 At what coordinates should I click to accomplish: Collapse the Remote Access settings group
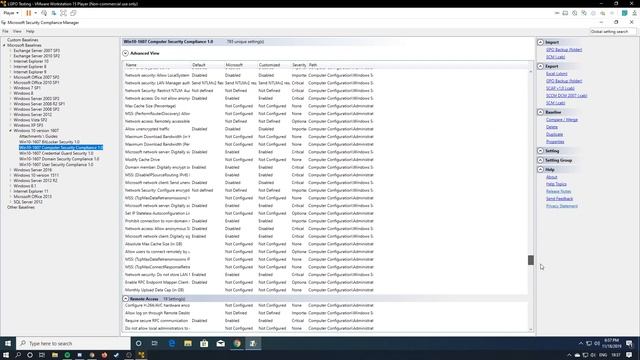[125, 299]
